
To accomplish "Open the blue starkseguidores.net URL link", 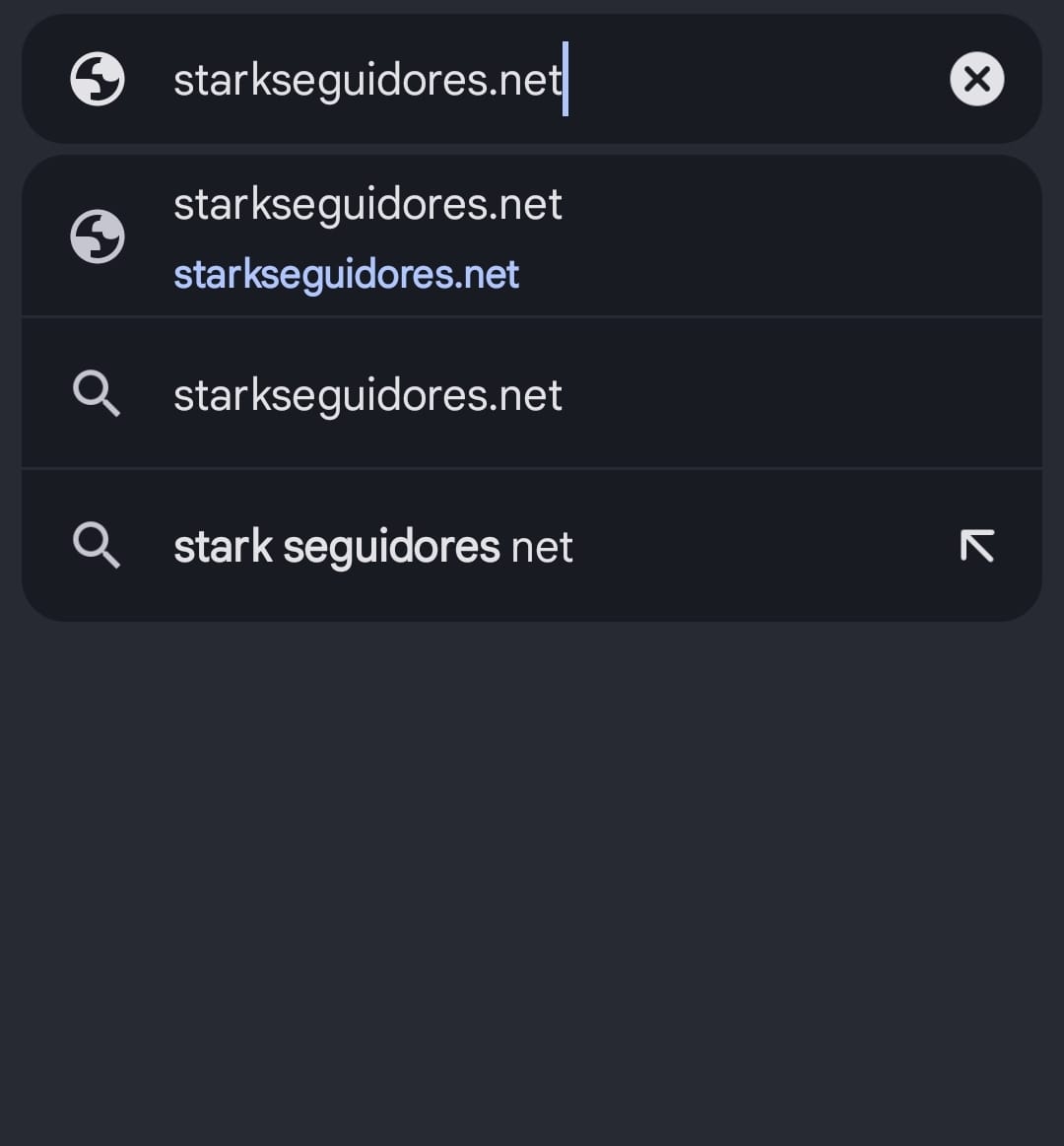I will pos(346,275).
